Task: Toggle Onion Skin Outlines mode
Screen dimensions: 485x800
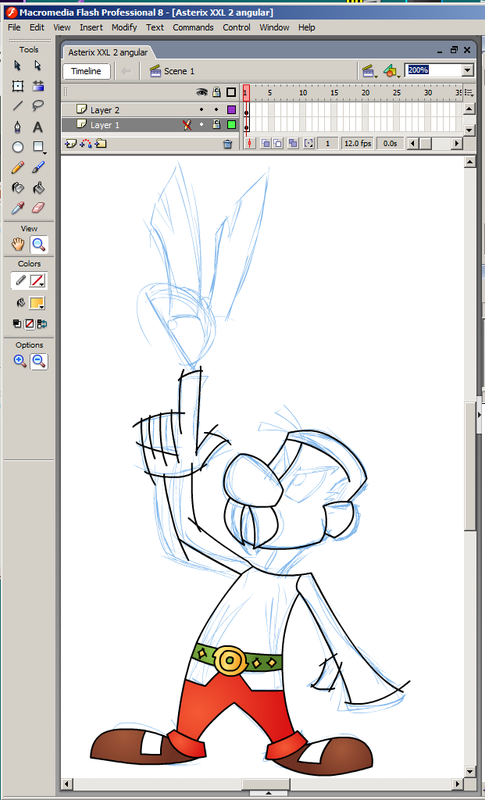Action: [x=278, y=143]
